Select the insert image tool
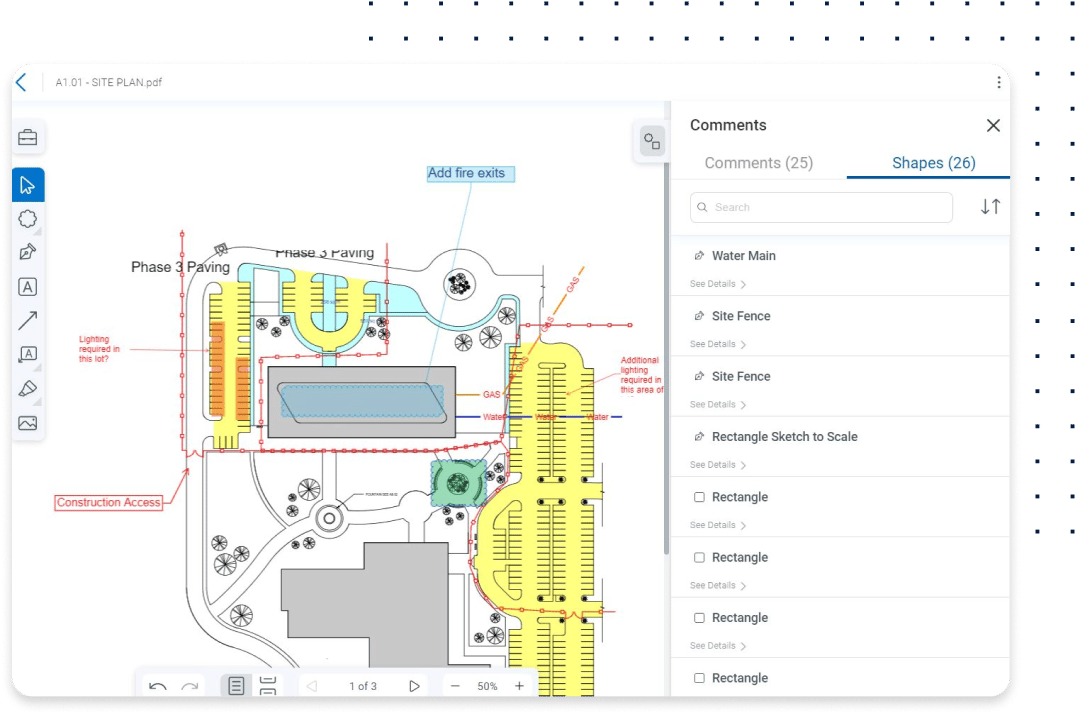Image resolution: width=1075 pixels, height=714 pixels. tap(28, 423)
